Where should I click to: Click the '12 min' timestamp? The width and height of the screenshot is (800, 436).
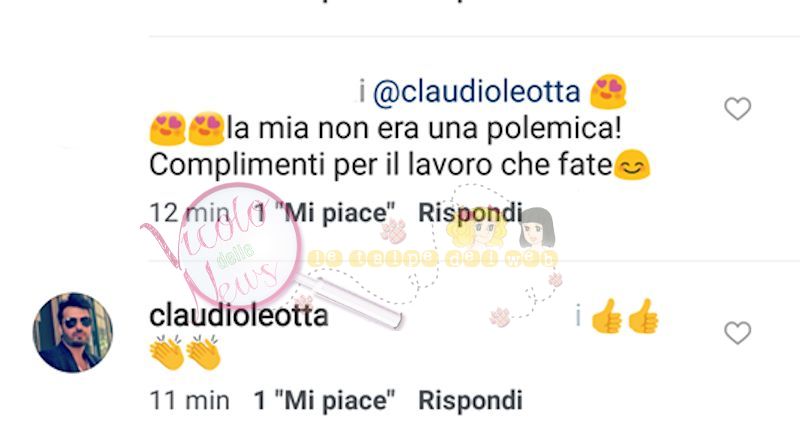[189, 213]
